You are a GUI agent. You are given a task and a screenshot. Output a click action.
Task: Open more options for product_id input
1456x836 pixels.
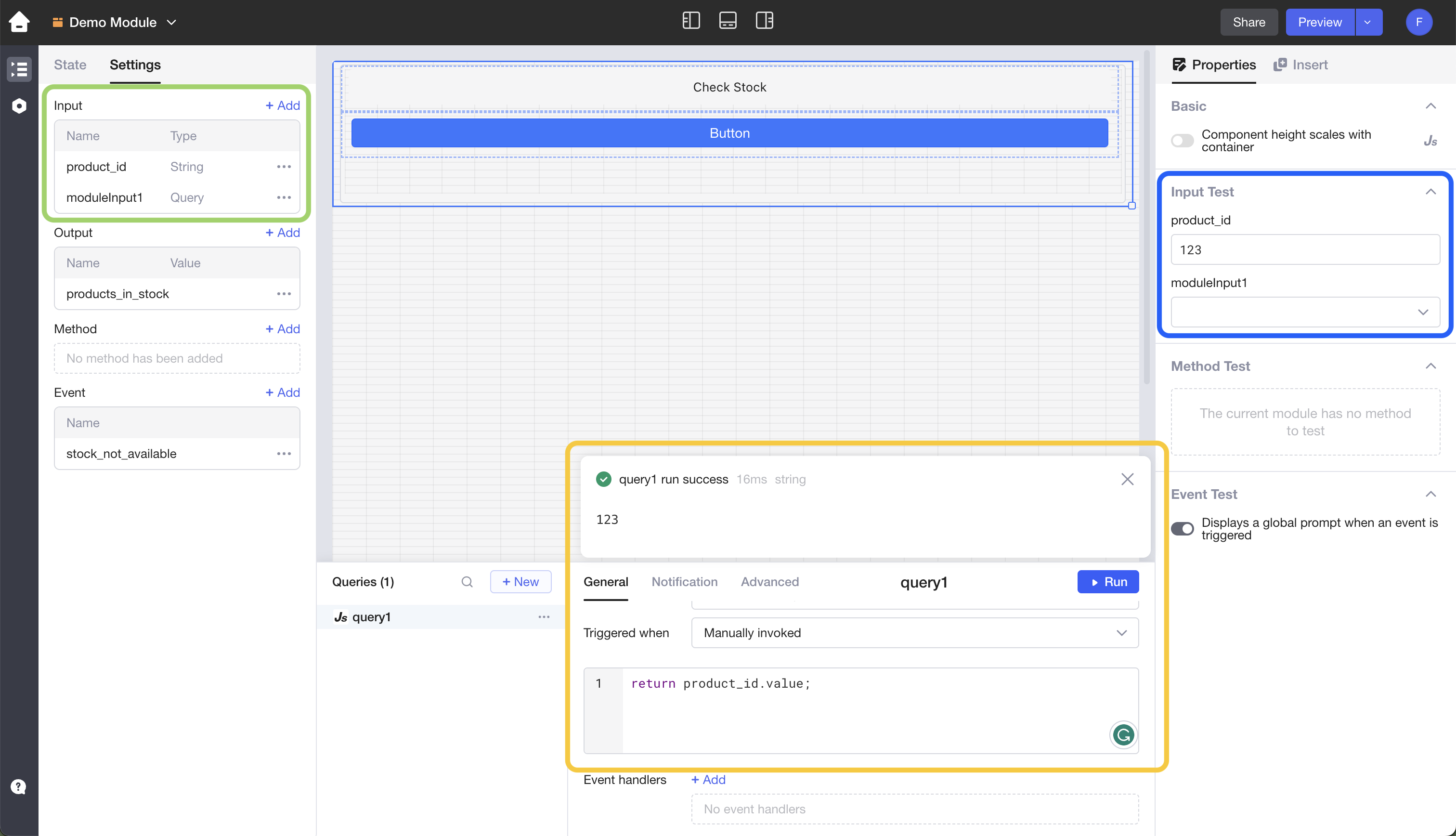(x=284, y=167)
